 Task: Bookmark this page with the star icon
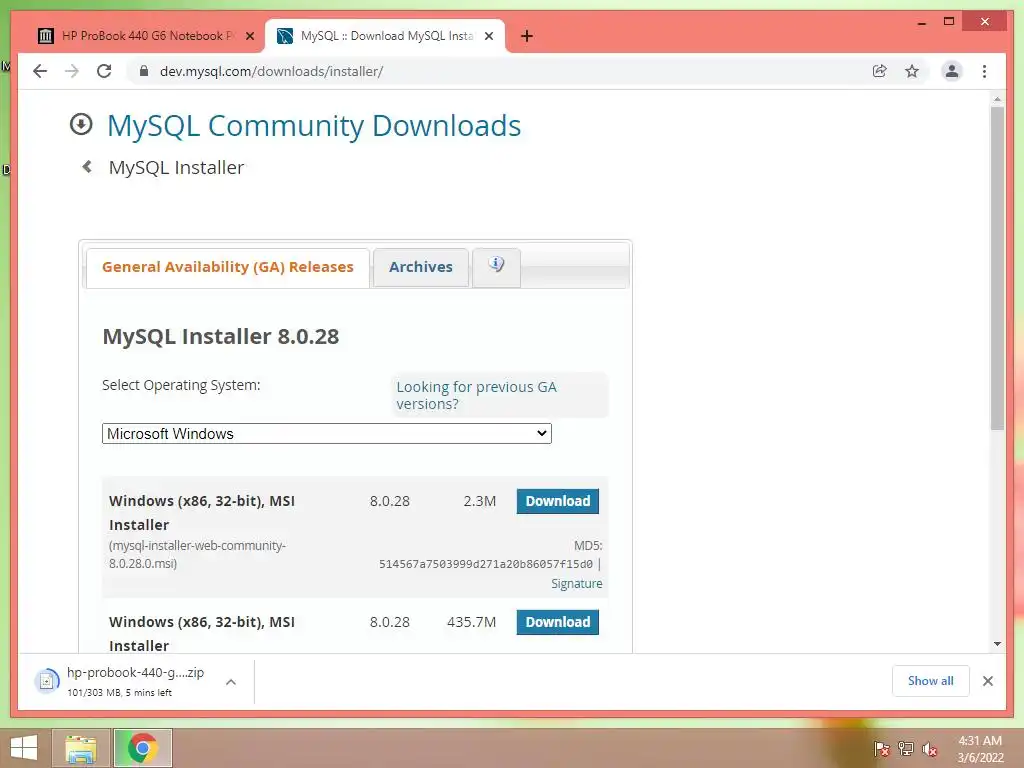[912, 71]
